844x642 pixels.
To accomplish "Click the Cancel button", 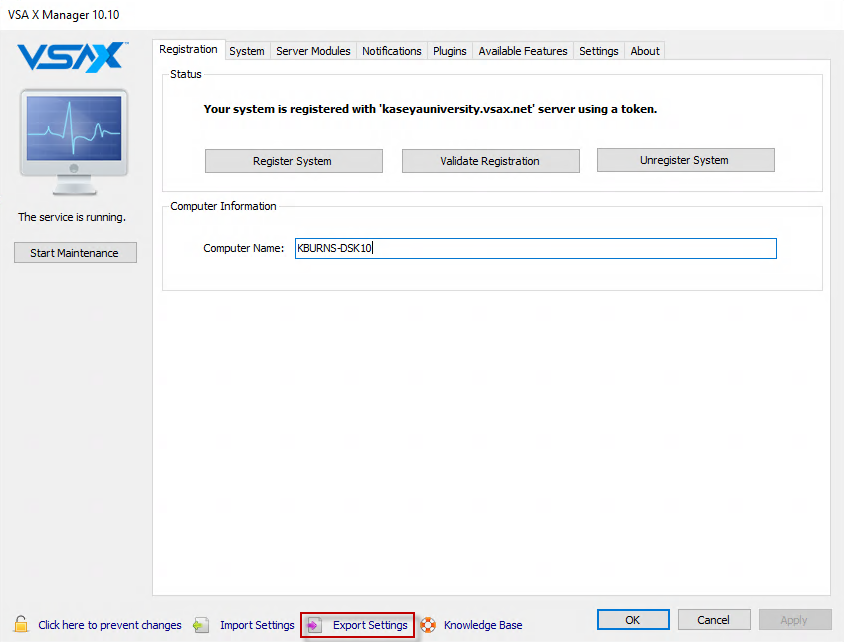I will coord(714,619).
